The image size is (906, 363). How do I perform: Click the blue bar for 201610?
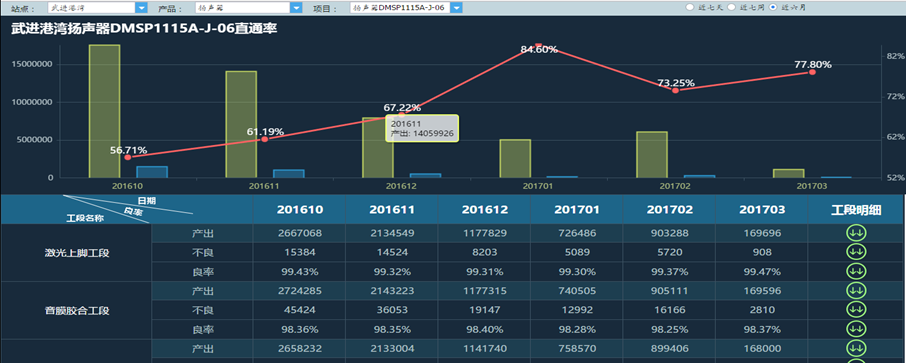(152, 172)
